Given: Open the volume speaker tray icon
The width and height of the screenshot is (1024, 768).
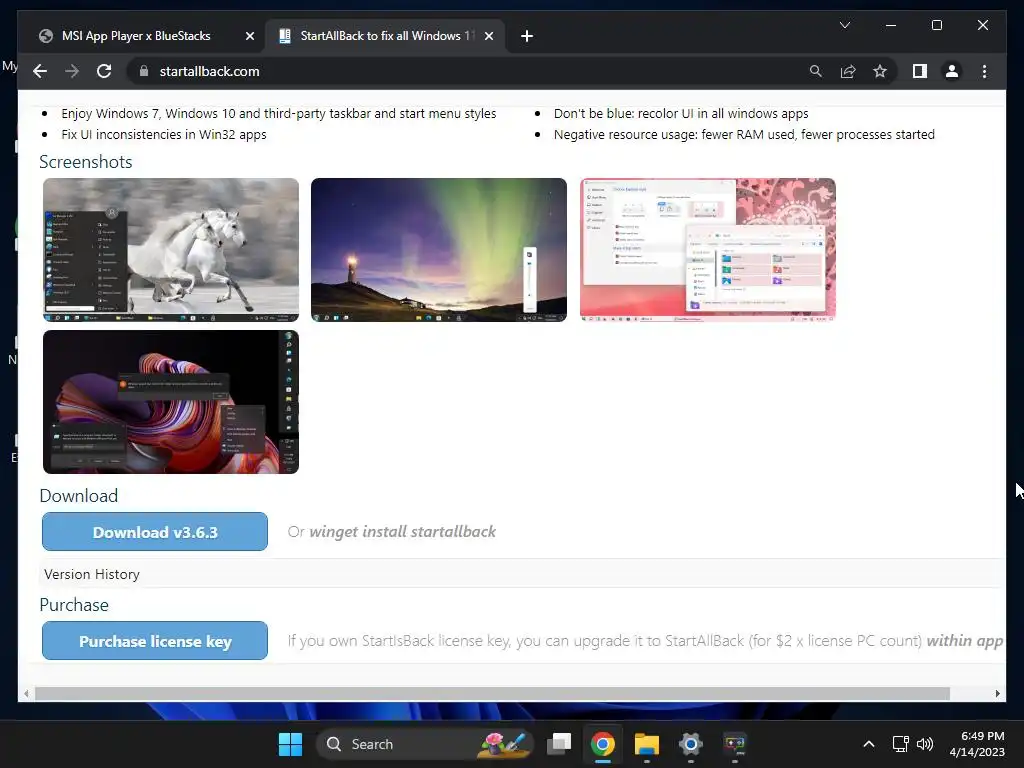Looking at the screenshot, I should 925,744.
